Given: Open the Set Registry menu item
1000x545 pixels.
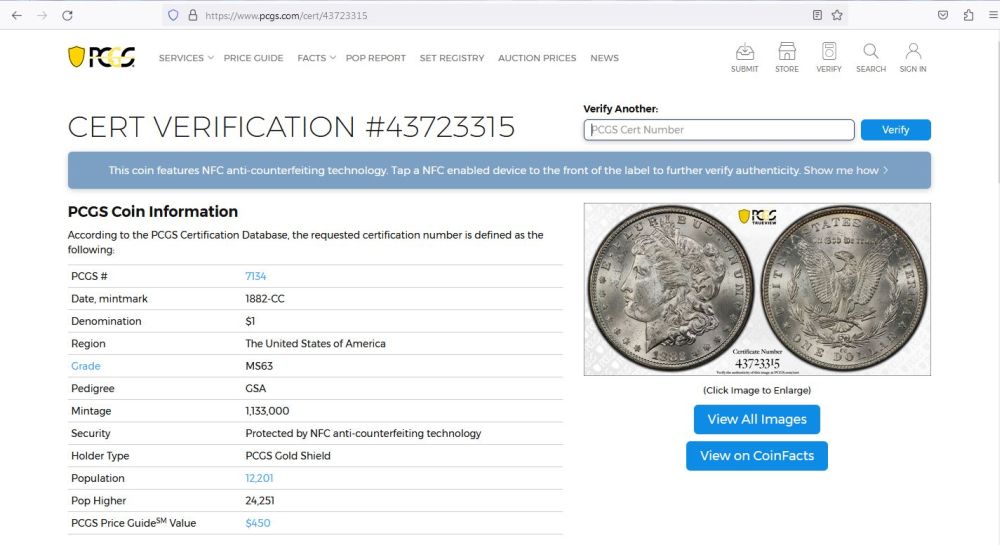Looking at the screenshot, I should (x=452, y=58).
